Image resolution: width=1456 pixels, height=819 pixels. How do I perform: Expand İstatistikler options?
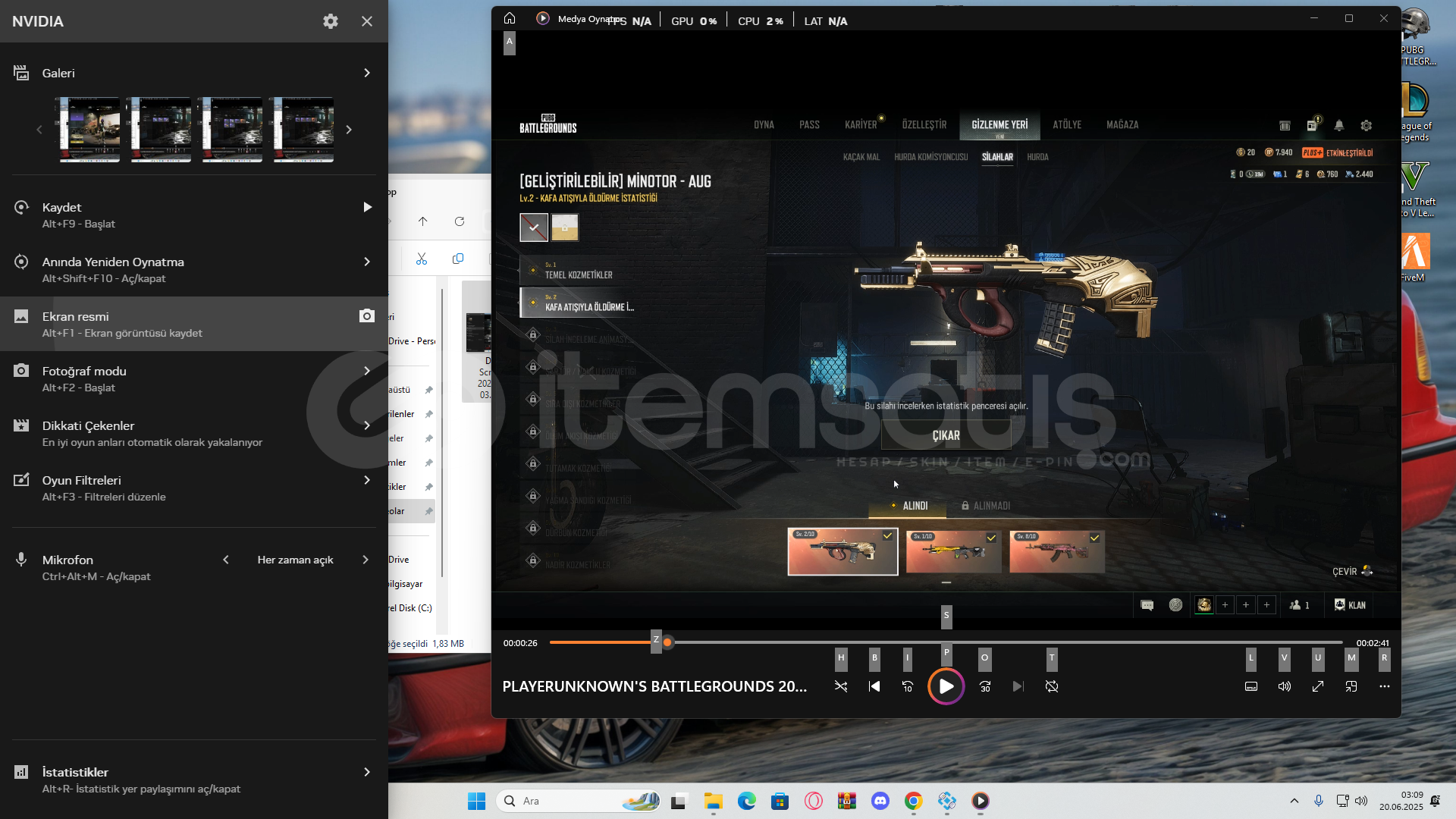pos(367,772)
